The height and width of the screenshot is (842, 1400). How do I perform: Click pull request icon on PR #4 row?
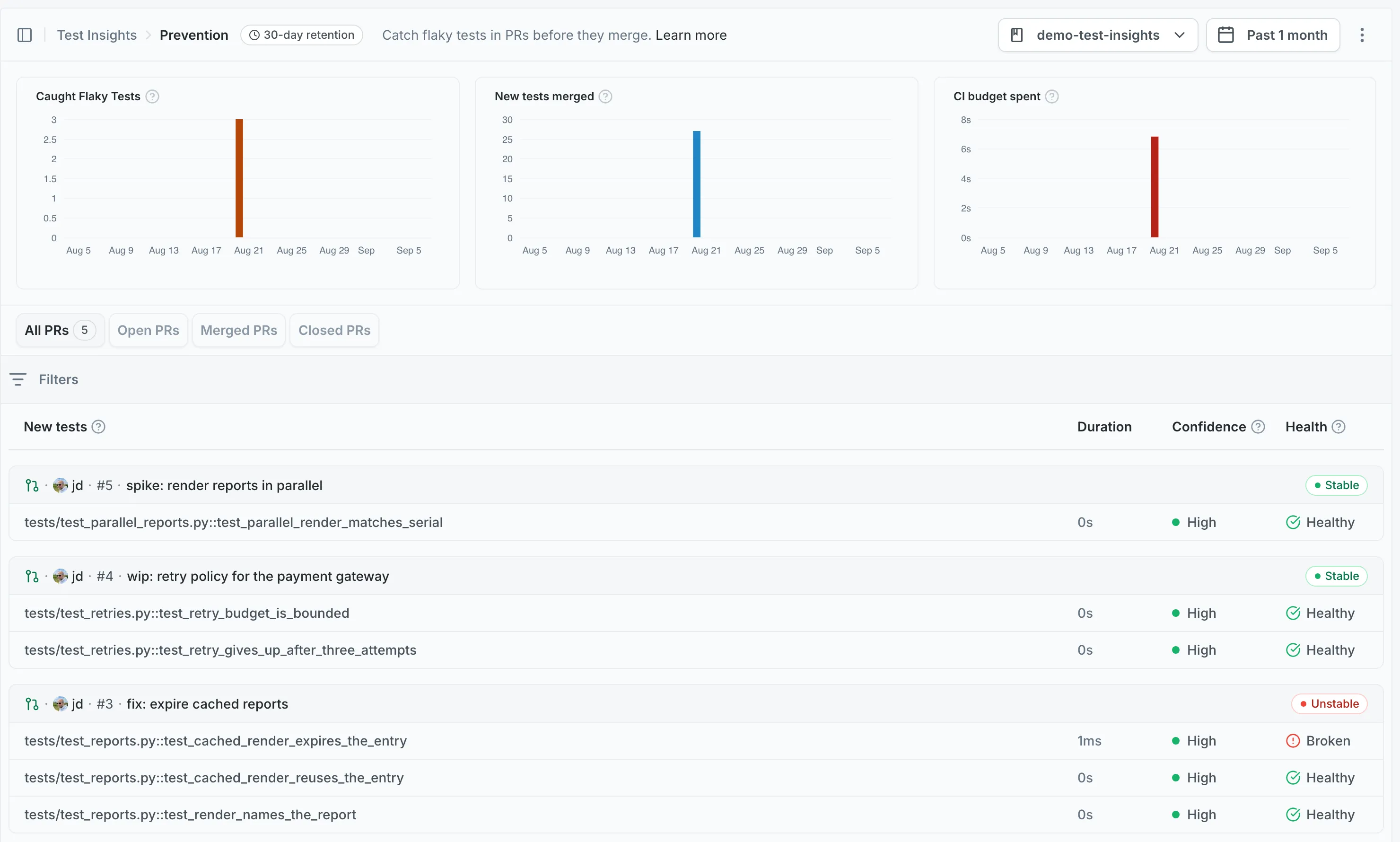(32, 577)
